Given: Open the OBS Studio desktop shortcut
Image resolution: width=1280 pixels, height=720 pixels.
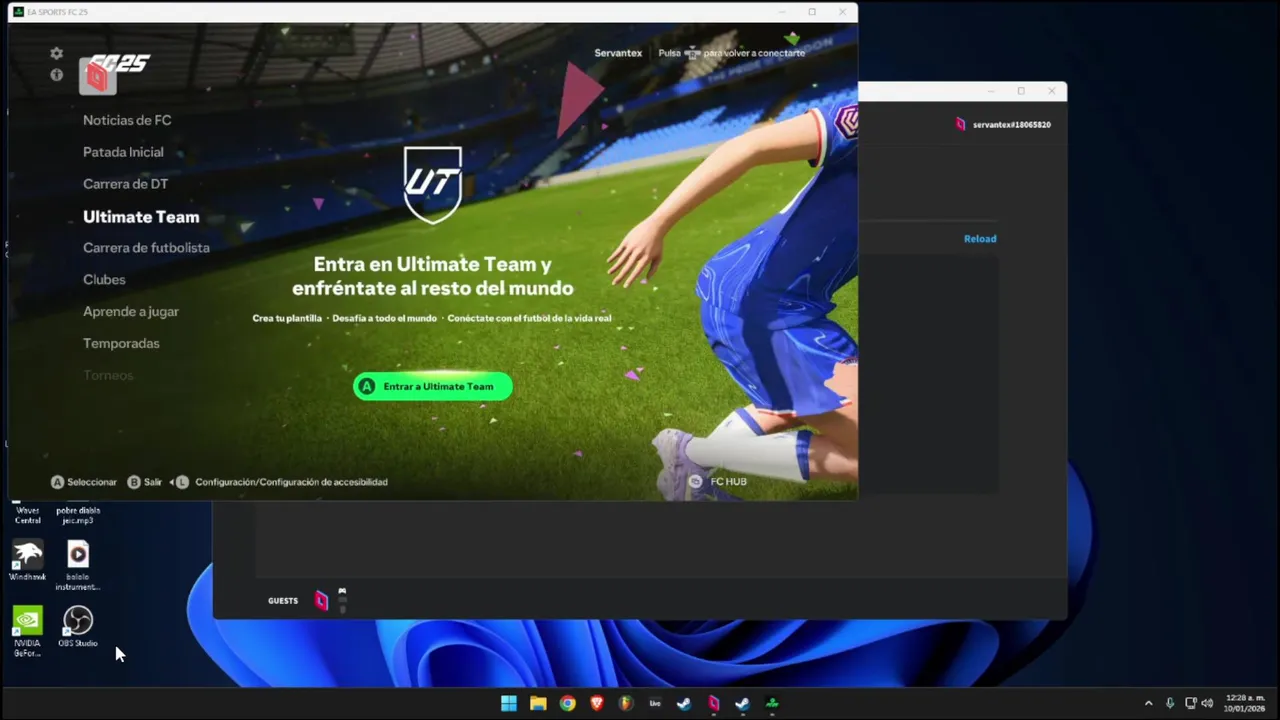Looking at the screenshot, I should tap(78, 628).
